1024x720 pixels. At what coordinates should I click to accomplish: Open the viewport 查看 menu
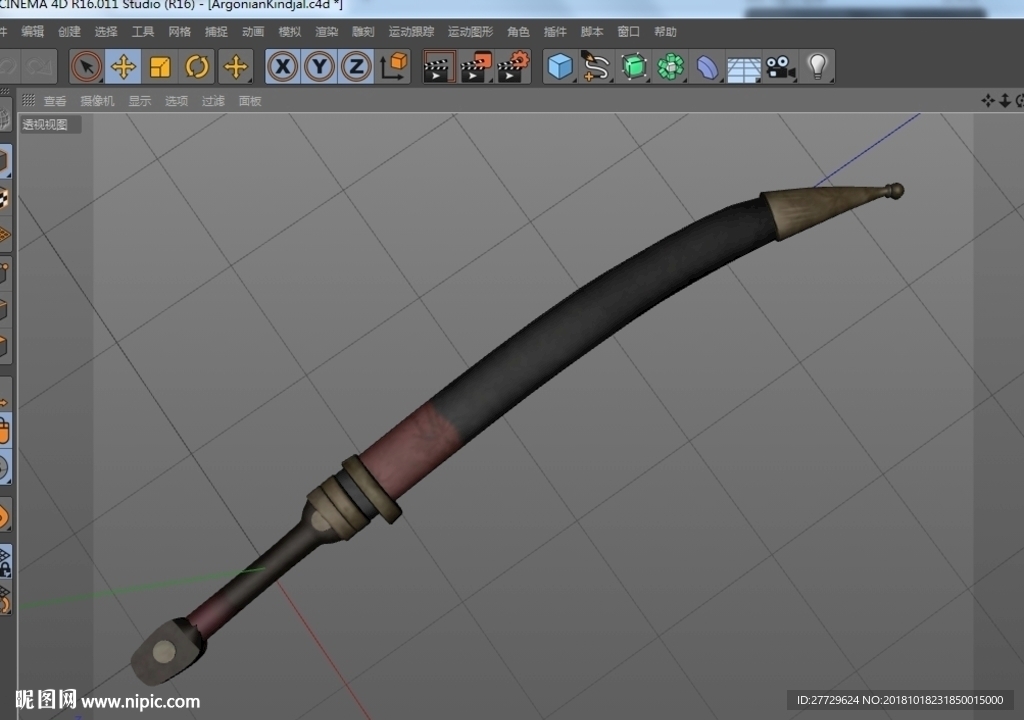[55, 101]
